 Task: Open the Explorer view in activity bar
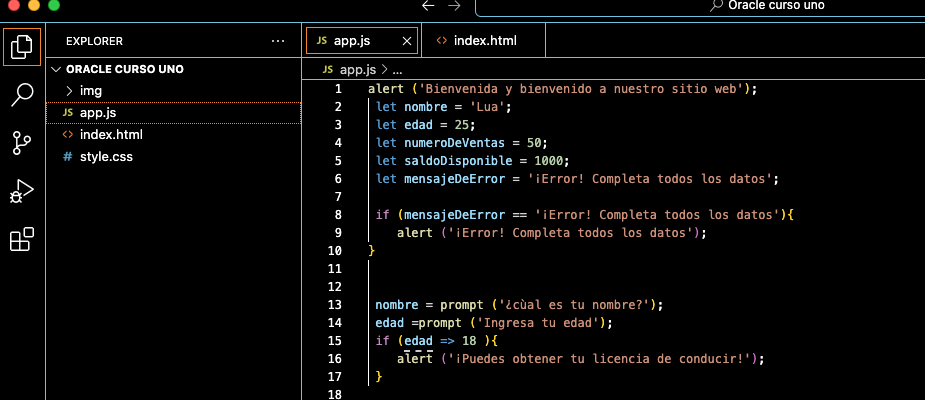point(22,47)
